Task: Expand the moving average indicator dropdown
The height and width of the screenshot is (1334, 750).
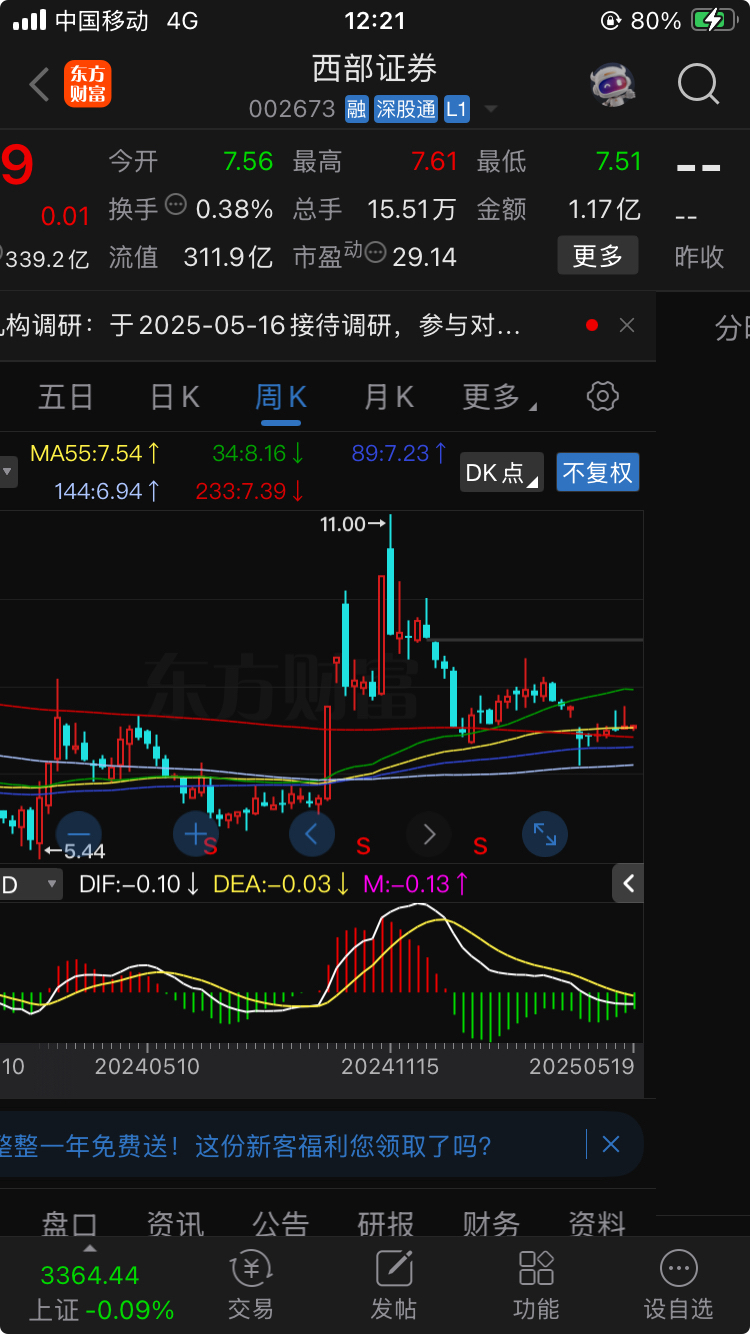Action: tap(8, 472)
